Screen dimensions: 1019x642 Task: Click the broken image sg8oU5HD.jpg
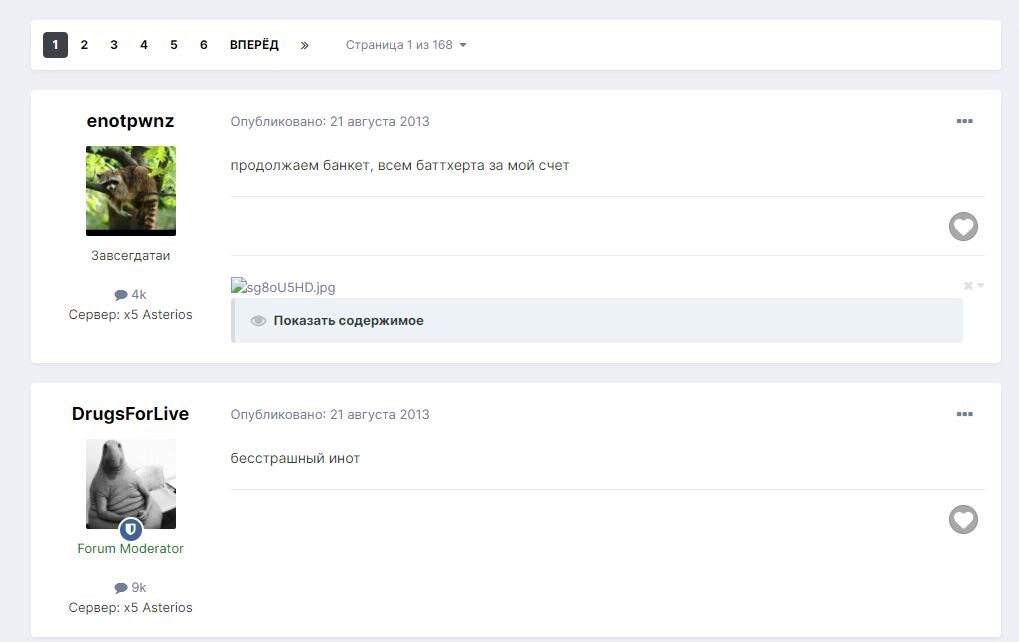283,287
